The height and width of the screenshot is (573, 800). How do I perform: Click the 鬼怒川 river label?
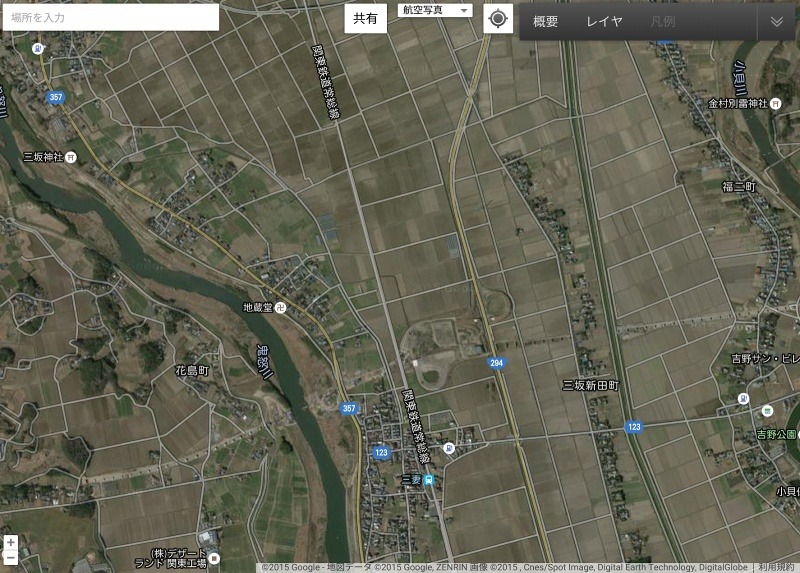[x=264, y=362]
